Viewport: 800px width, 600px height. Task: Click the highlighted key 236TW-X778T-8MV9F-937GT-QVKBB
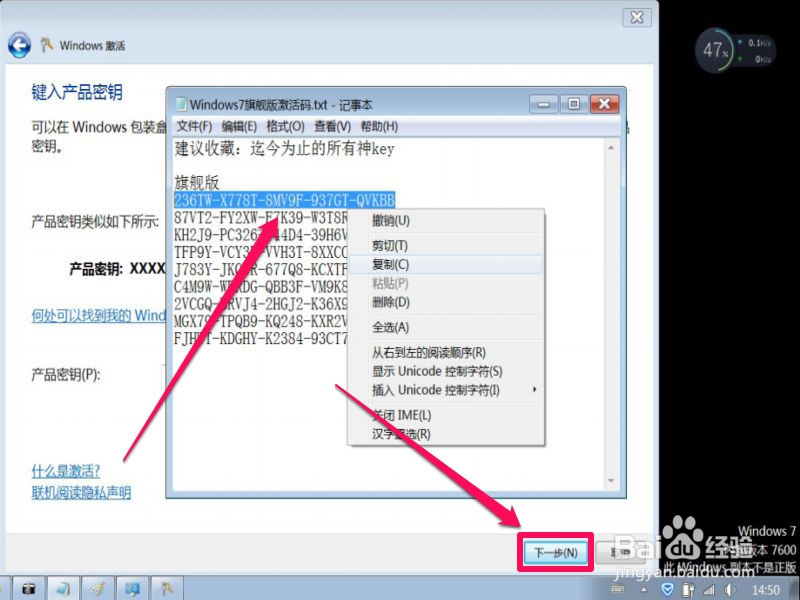(x=284, y=199)
